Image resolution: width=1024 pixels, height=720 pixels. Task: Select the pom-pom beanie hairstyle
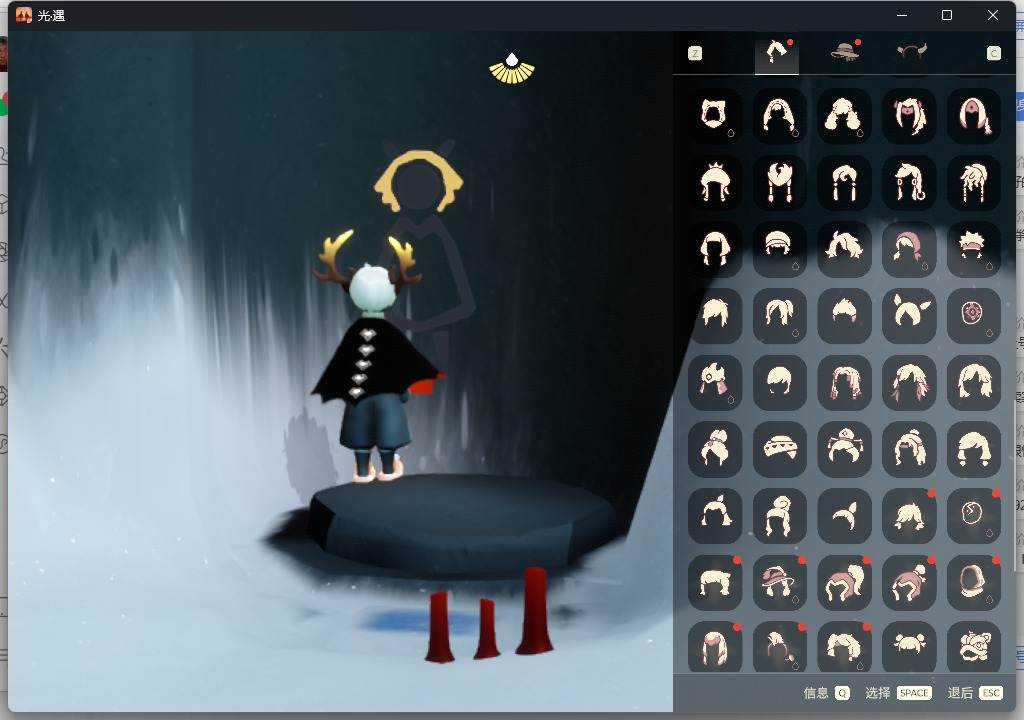click(x=909, y=582)
